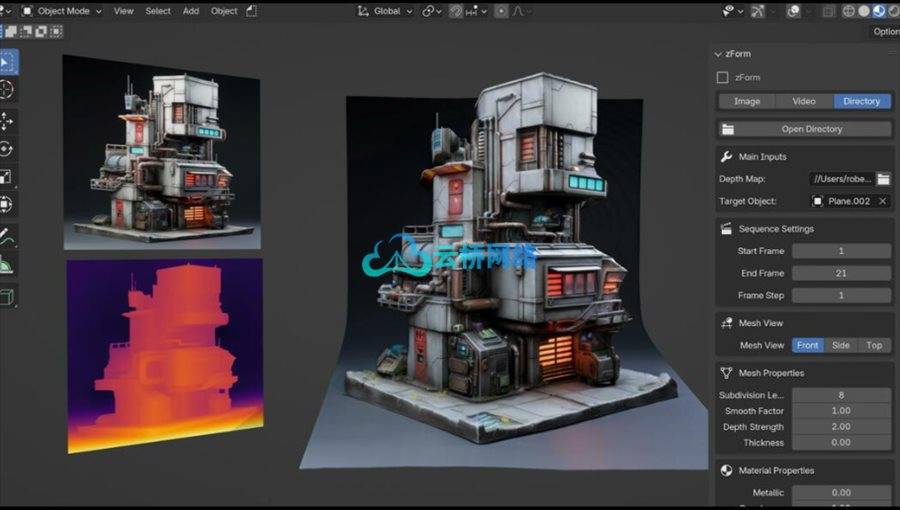Toggle snapping magnet button
900x510 pixels.
[456, 11]
